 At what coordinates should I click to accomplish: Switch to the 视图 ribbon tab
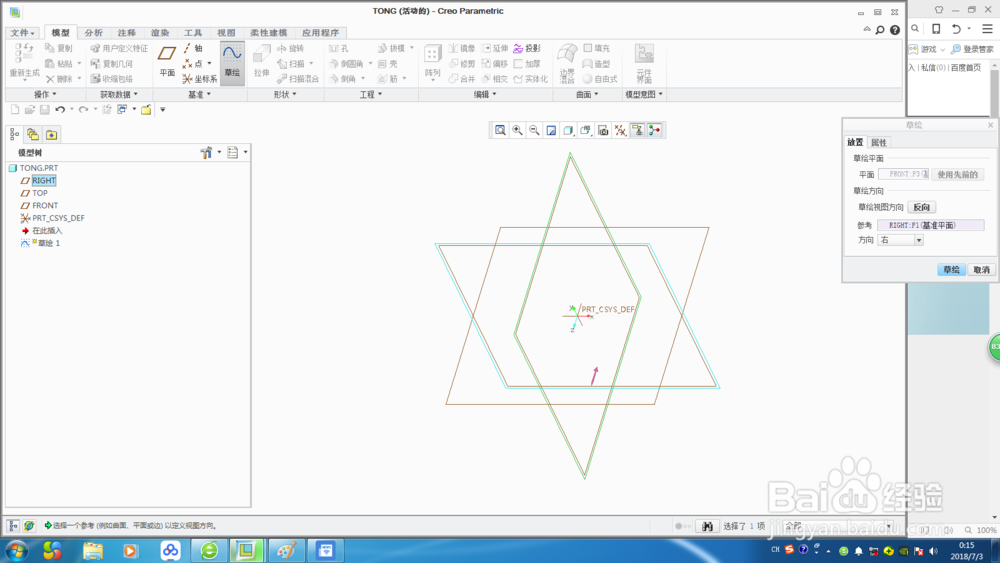click(226, 33)
